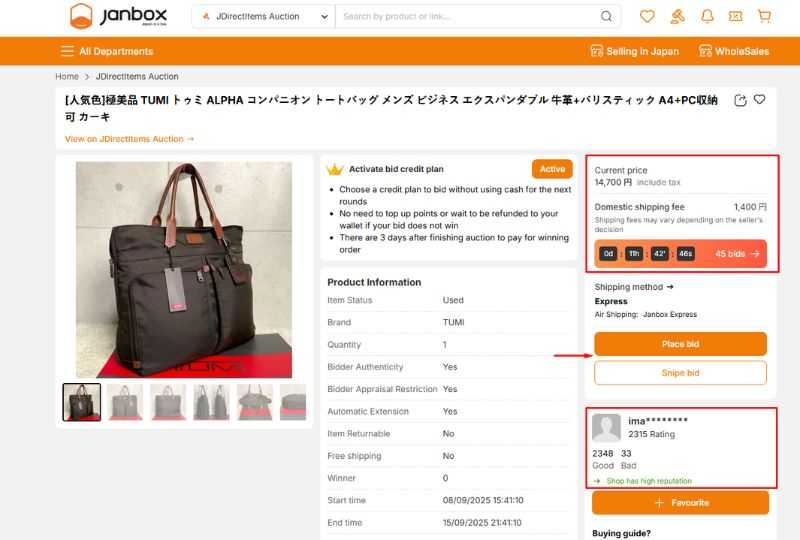800x540 pixels.
Task: Open the notifications bell icon
Action: (707, 16)
